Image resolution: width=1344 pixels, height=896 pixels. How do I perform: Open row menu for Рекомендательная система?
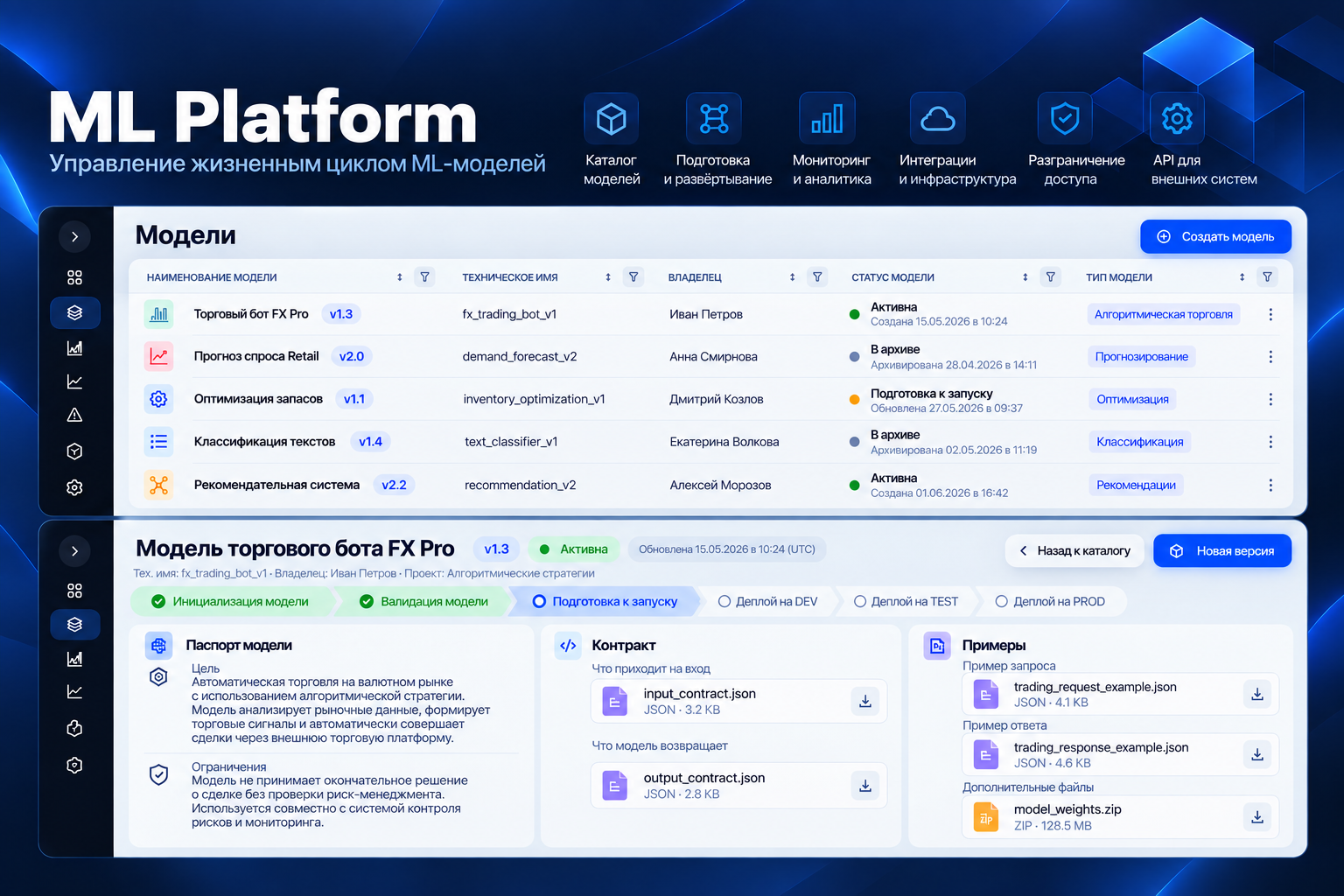point(1270,485)
